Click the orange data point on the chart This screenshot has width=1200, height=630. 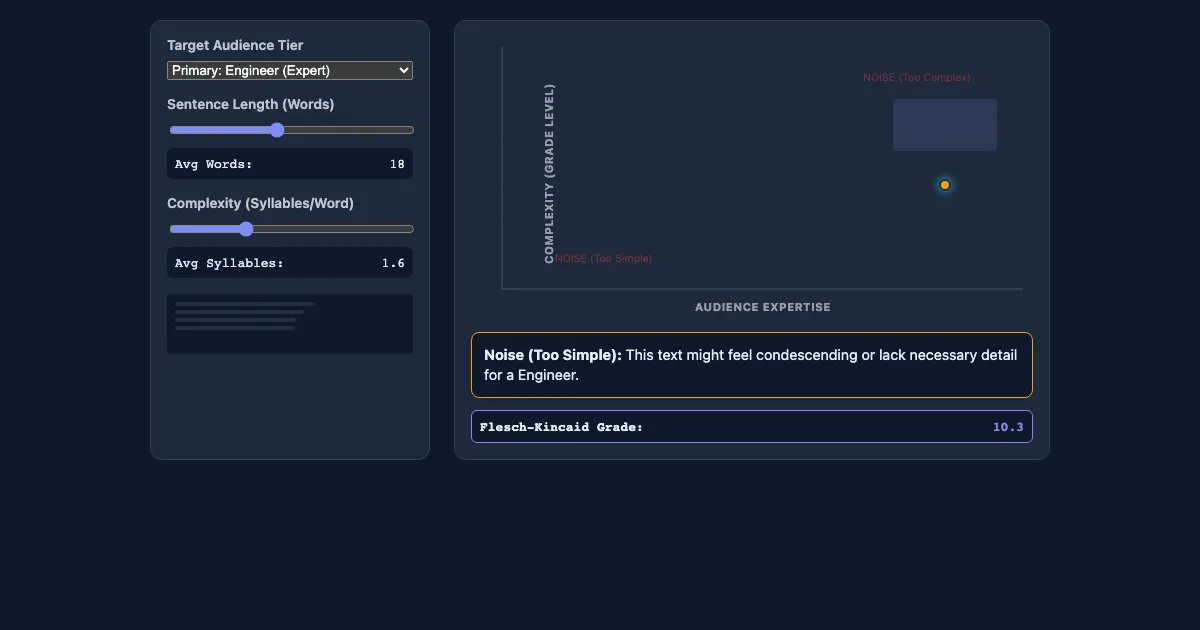tap(945, 185)
